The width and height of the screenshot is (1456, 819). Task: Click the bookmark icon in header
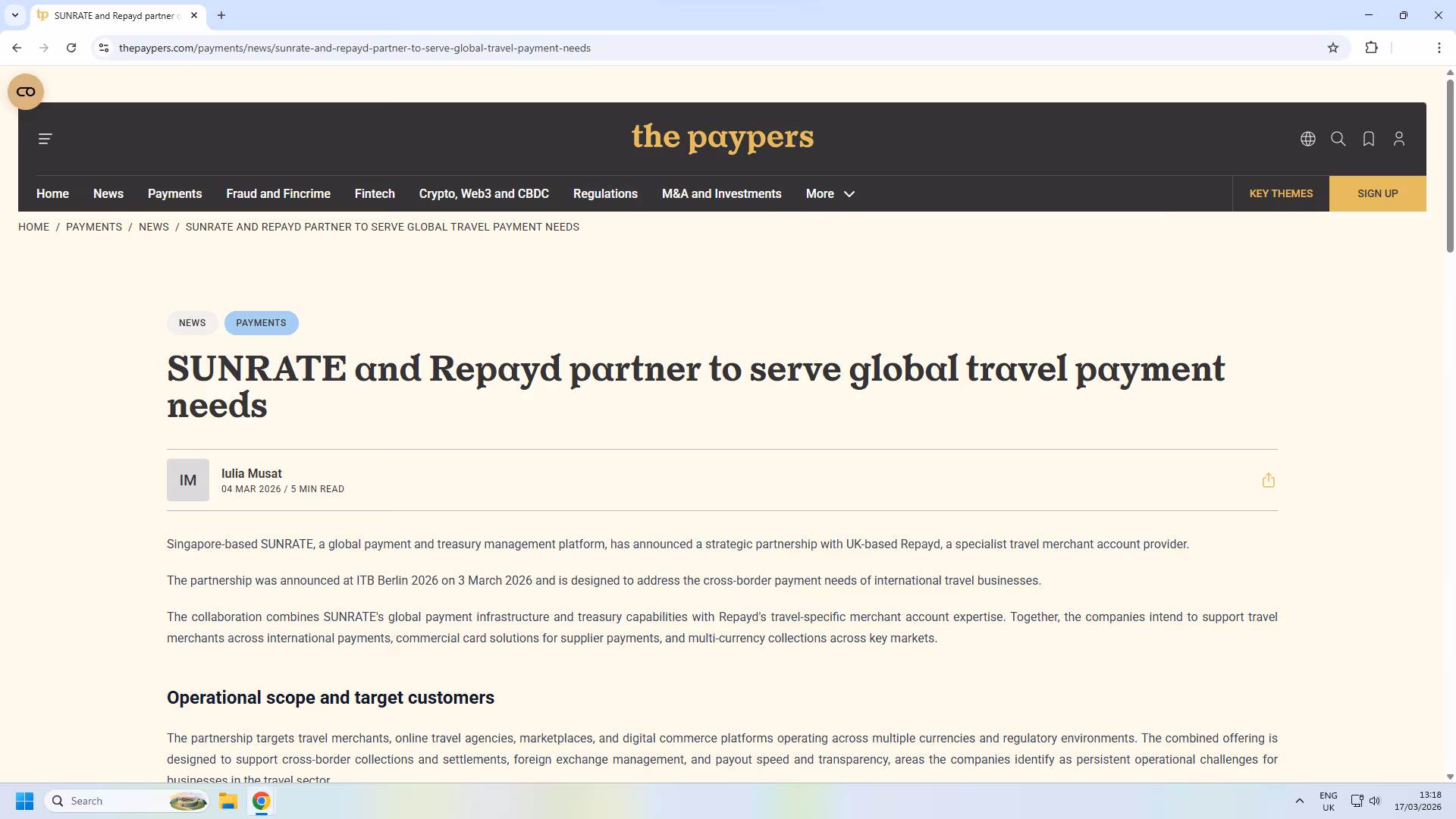(x=1369, y=139)
